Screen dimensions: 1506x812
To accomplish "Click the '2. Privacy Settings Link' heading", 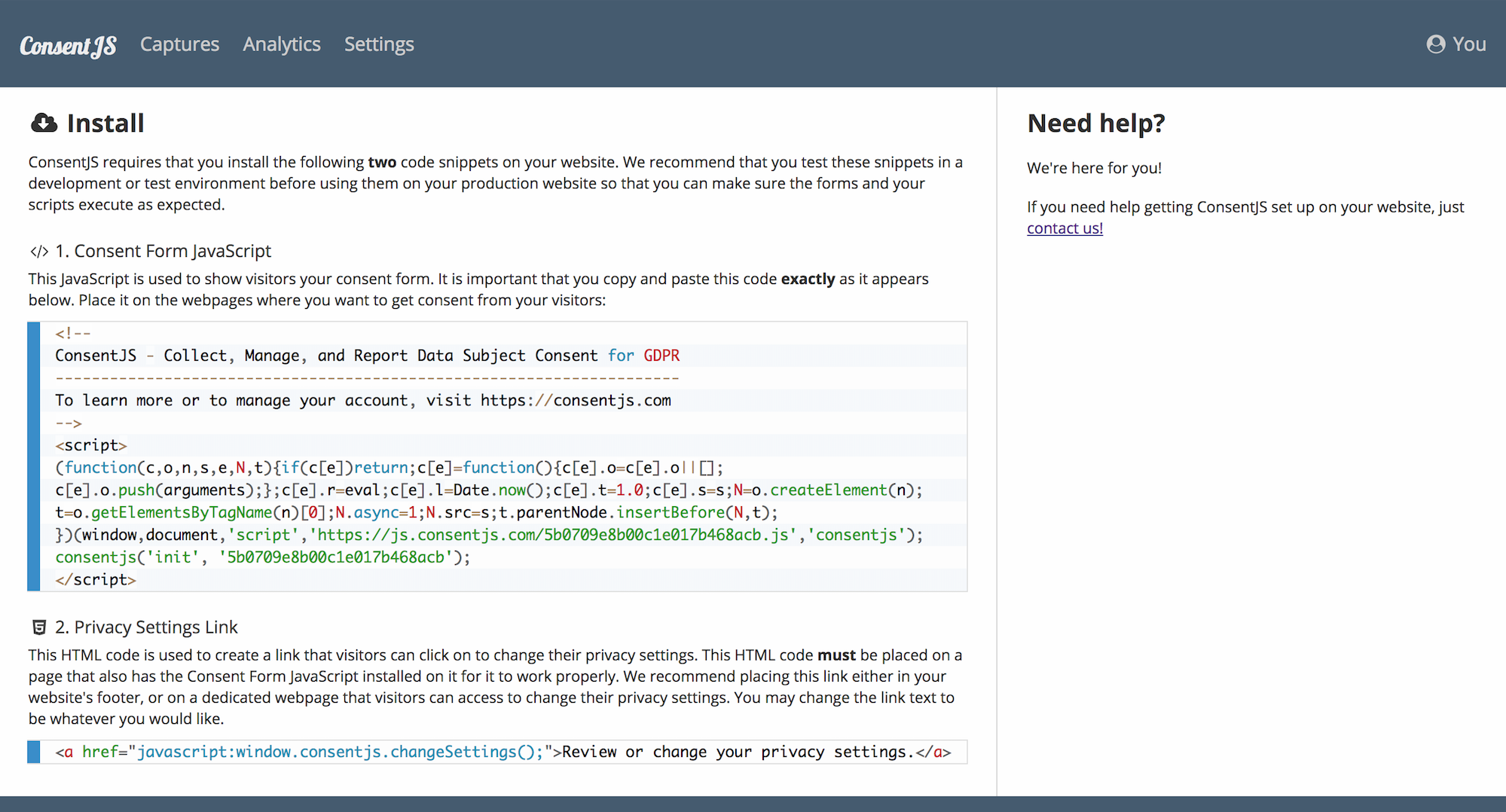I will pos(146,627).
